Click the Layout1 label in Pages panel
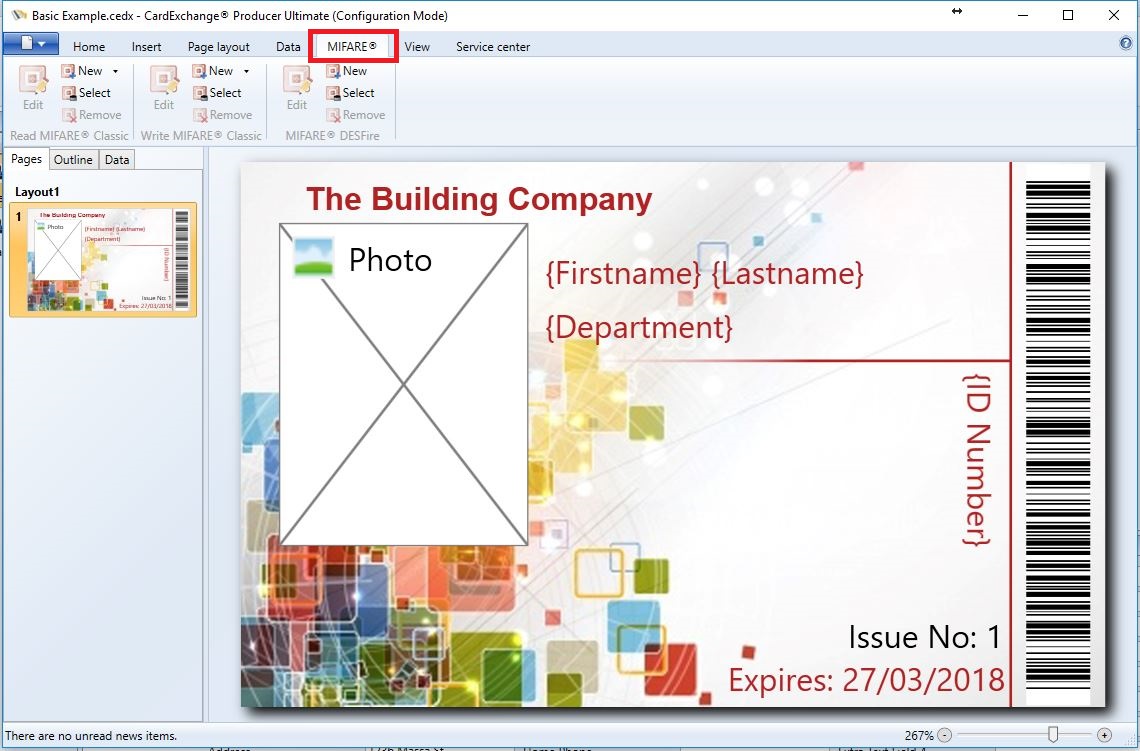This screenshot has width=1140, height=751. click(x=37, y=192)
